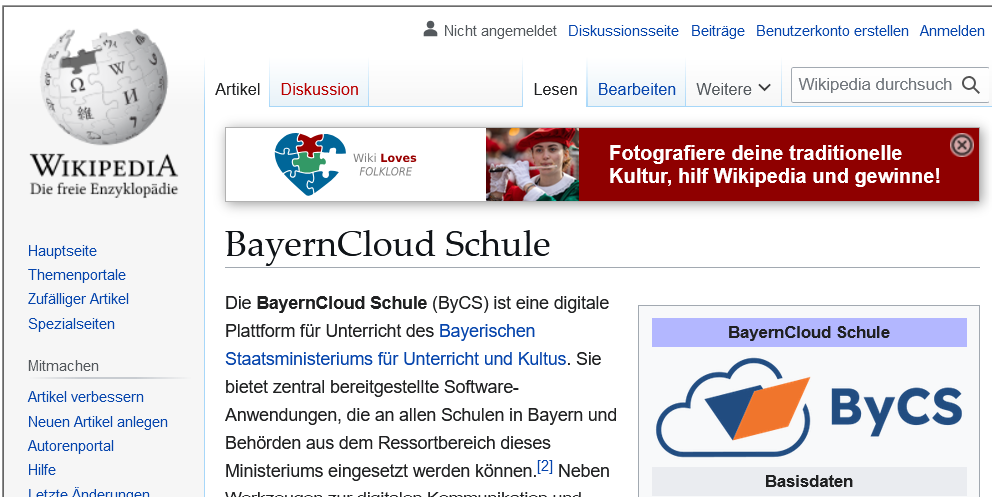Click the flute player photo in banner
Screen dimensions: 992x497
click(x=532, y=164)
